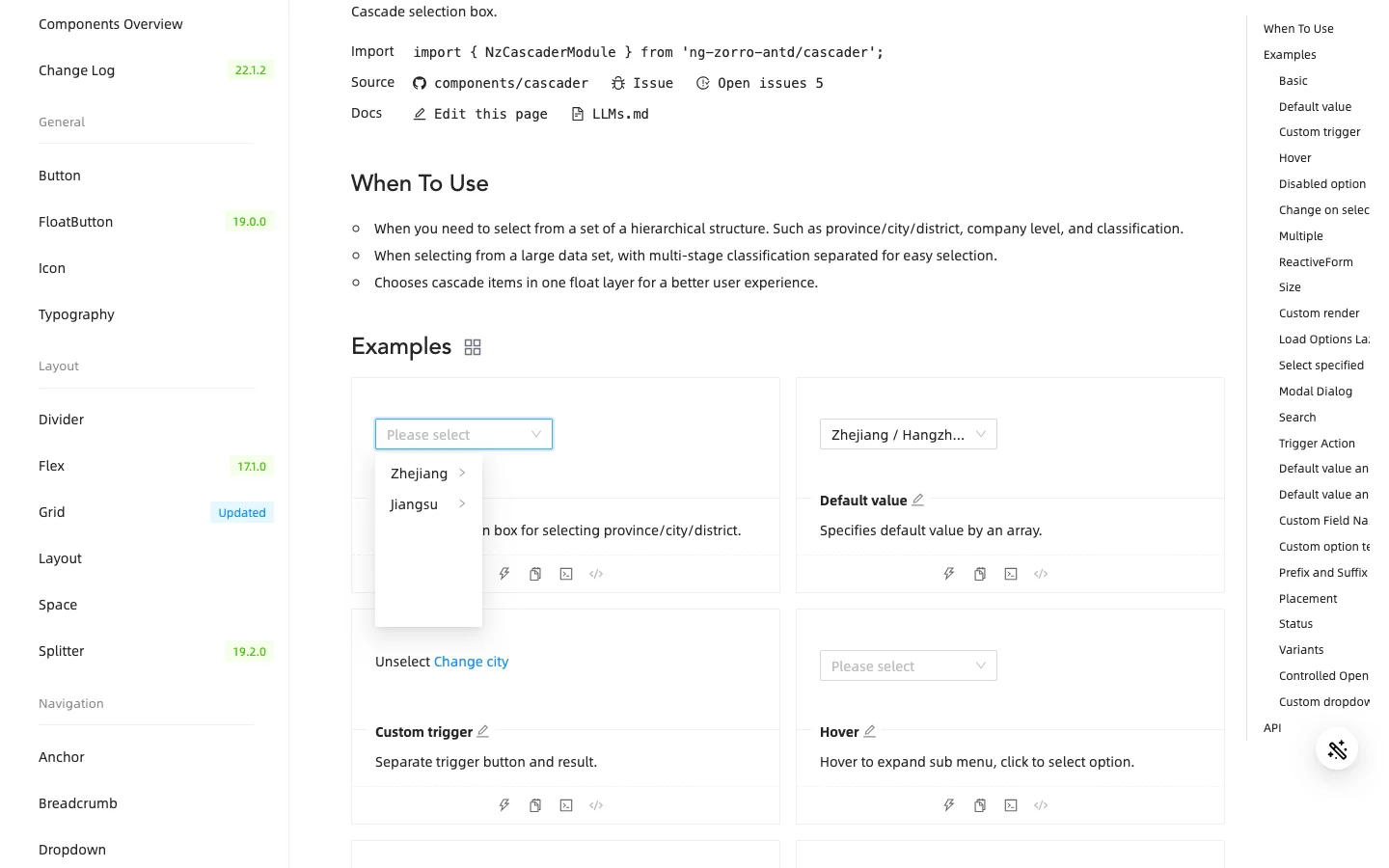Show code for the Custom trigger example

pyautogui.click(x=596, y=805)
